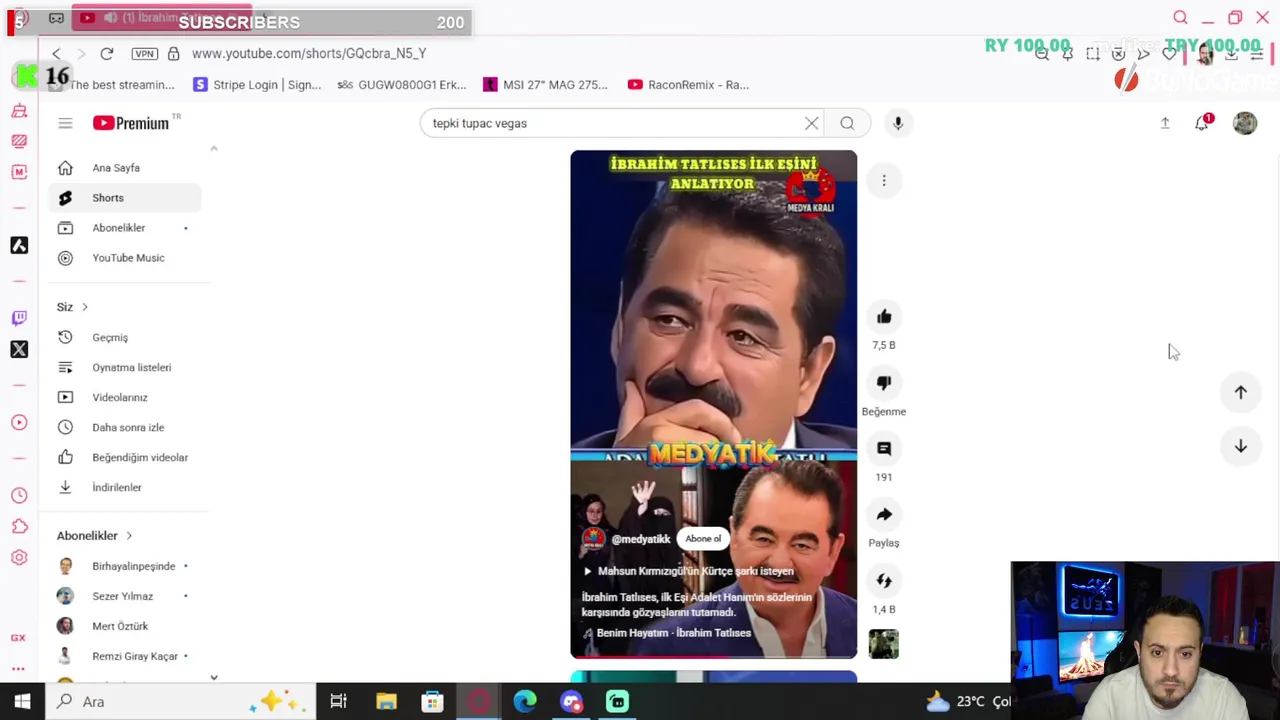1280x720 pixels.
Task: Toggle the VPN badge
Action: tap(144, 53)
